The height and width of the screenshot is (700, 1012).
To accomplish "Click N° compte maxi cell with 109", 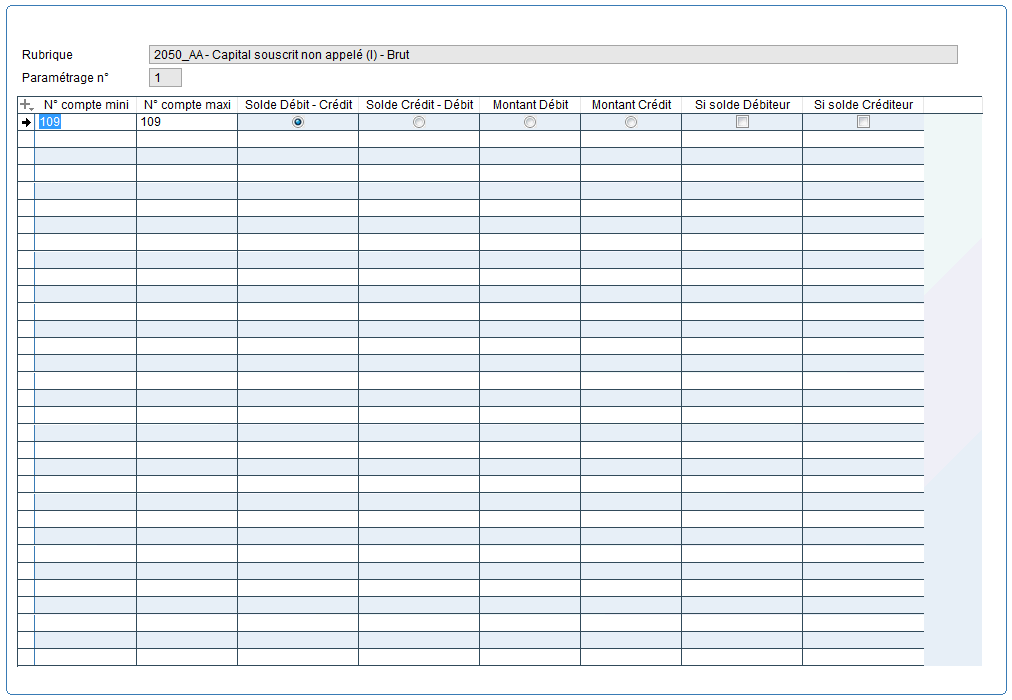I will 187,122.
